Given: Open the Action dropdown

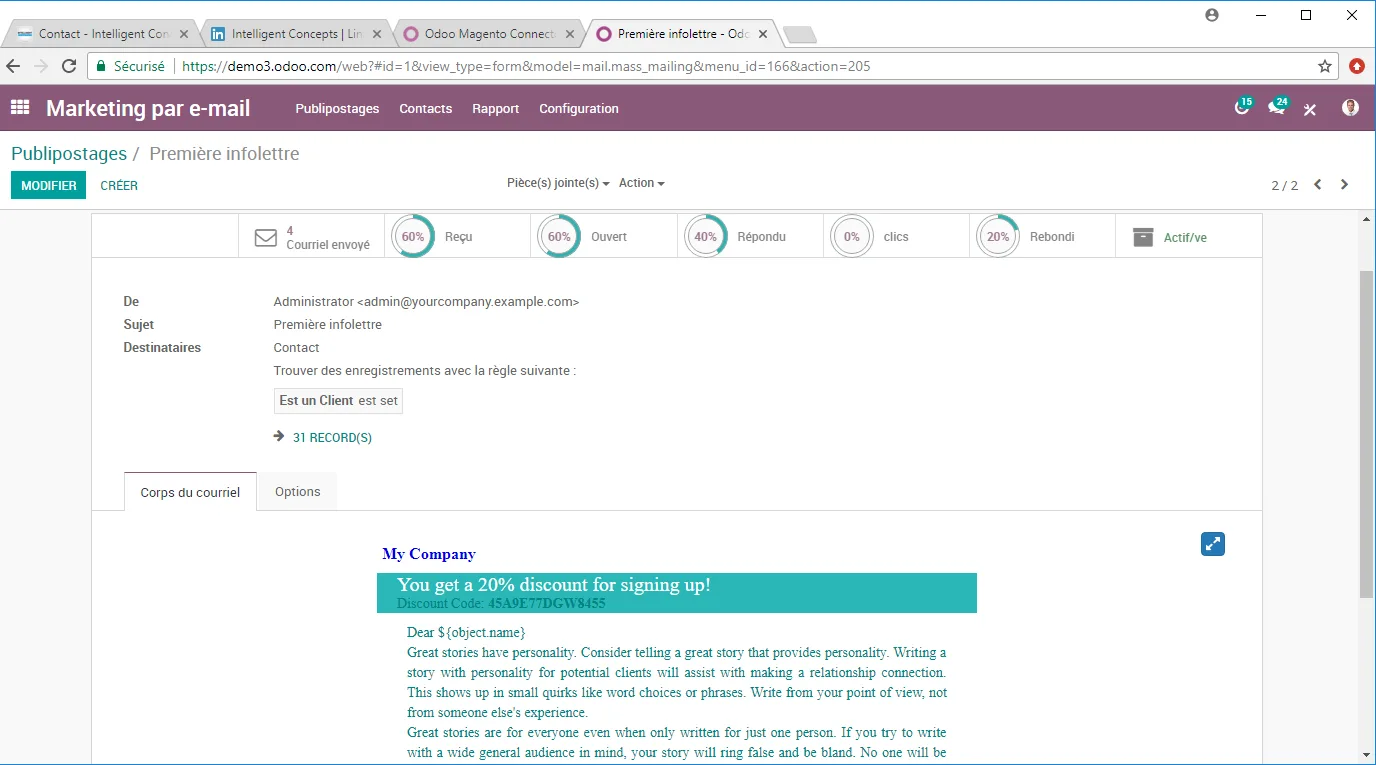Looking at the screenshot, I should pos(641,183).
